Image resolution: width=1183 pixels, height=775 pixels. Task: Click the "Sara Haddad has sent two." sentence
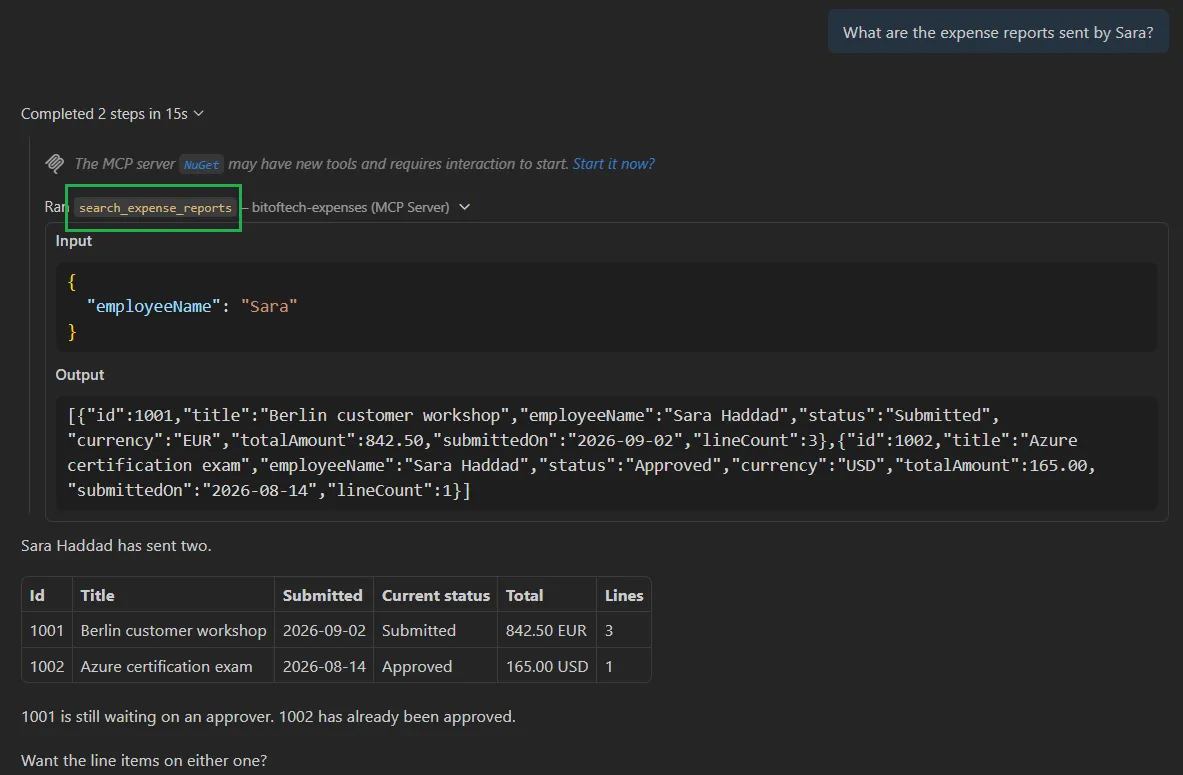pos(116,546)
